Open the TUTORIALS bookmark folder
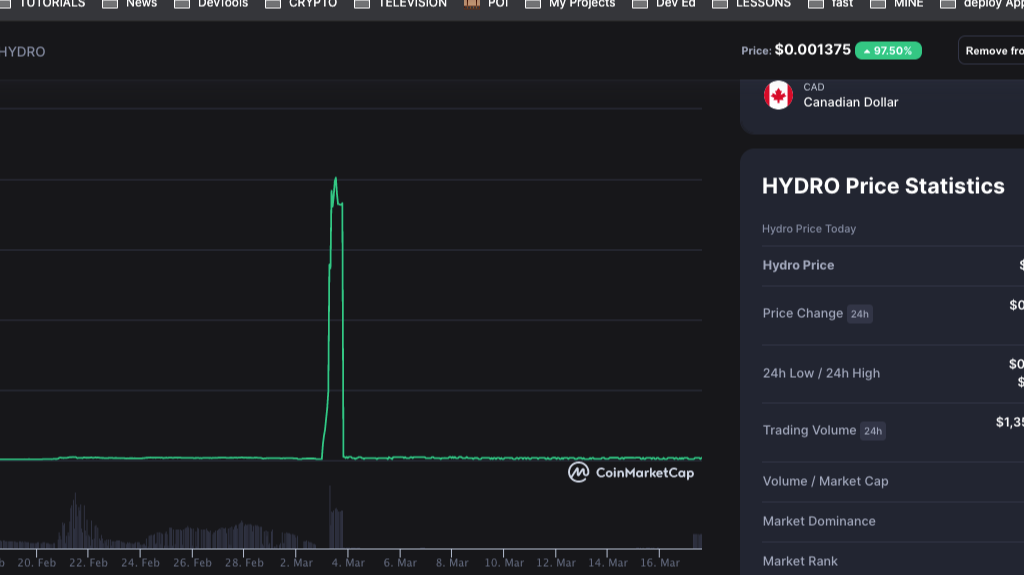This screenshot has height=575, width=1024. click(42, 4)
